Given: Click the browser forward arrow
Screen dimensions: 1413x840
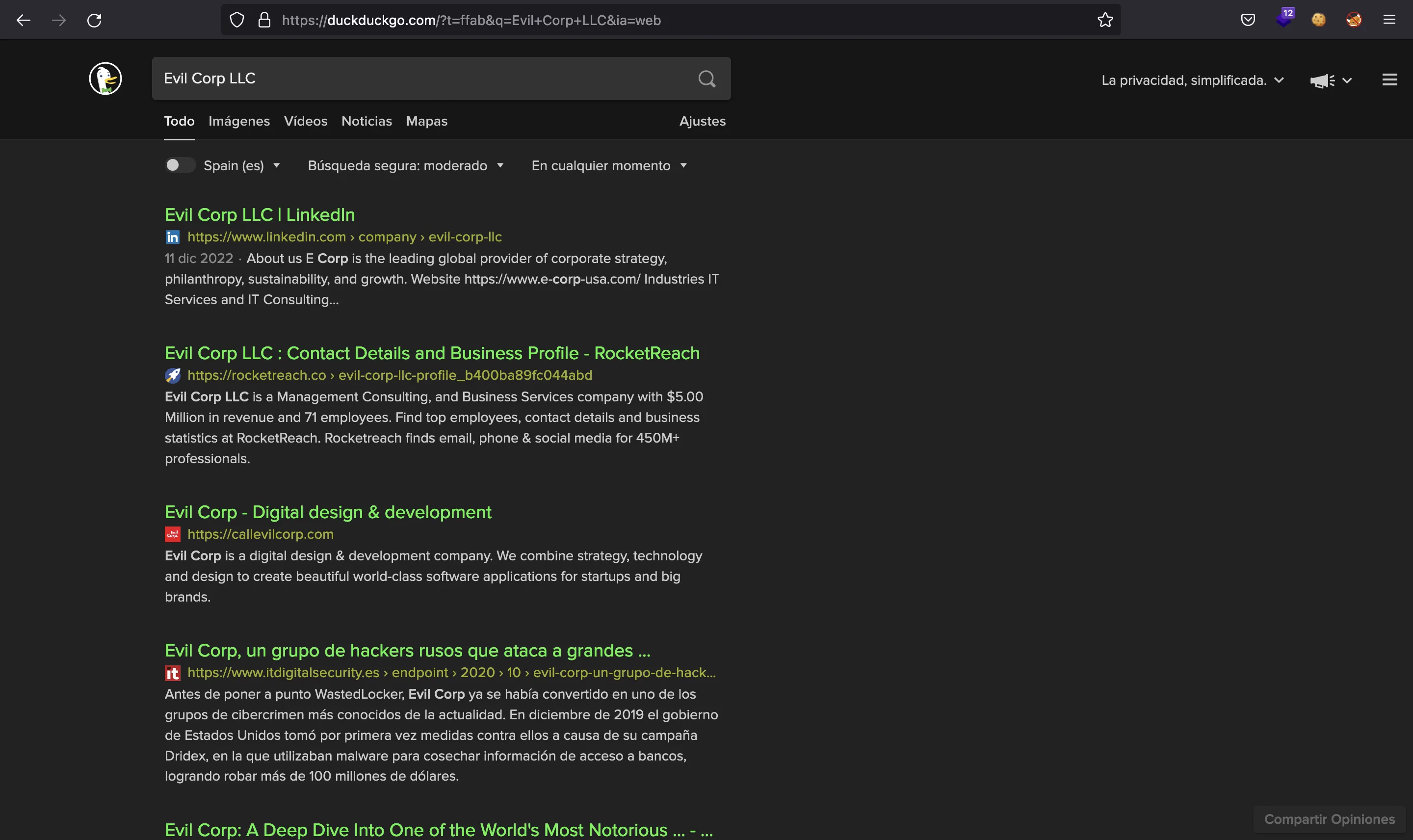Looking at the screenshot, I should [x=59, y=21].
